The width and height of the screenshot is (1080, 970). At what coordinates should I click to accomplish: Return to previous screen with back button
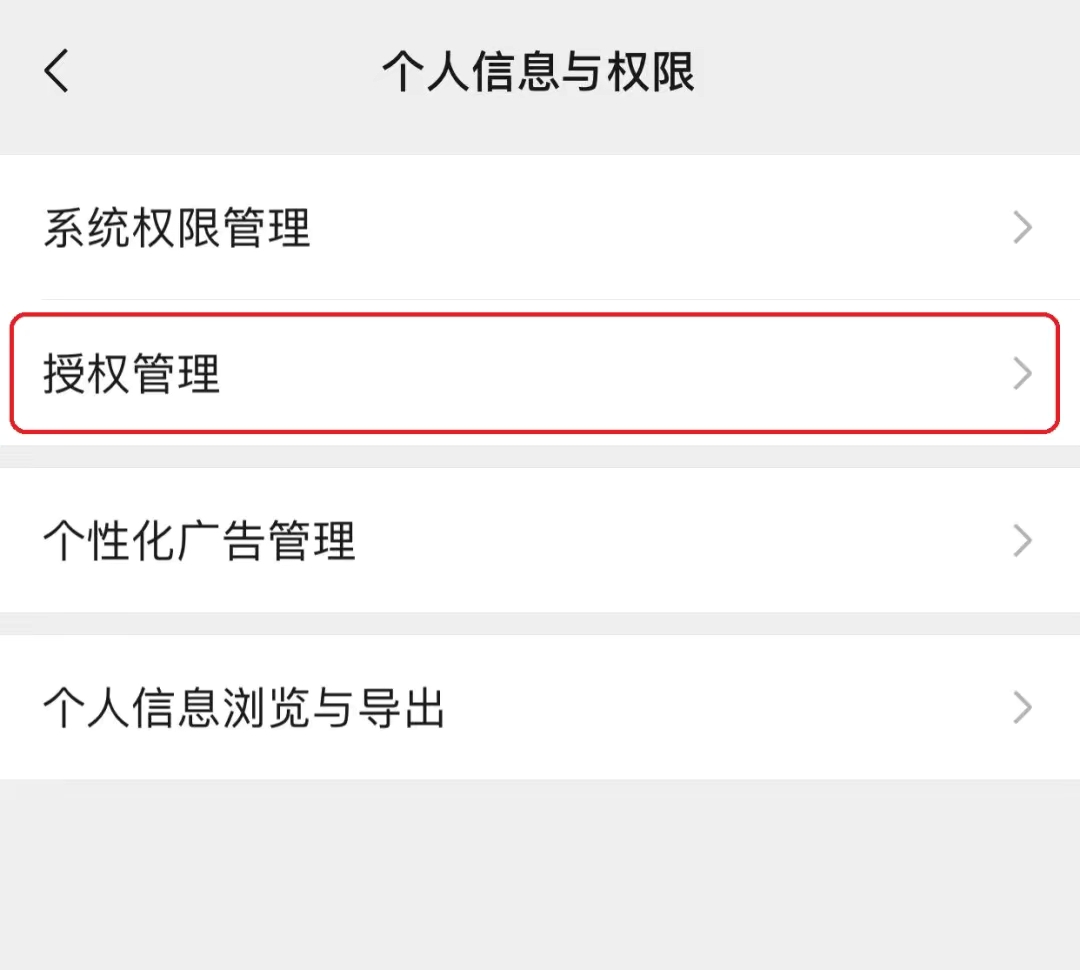[x=55, y=70]
